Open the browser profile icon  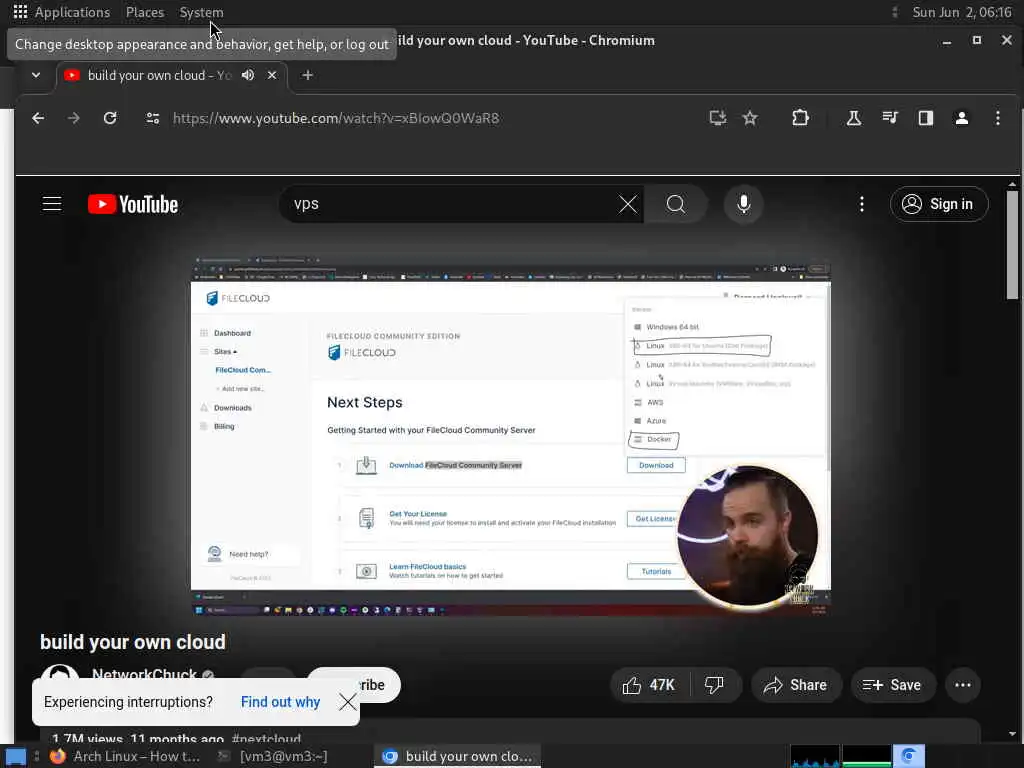pos(961,118)
